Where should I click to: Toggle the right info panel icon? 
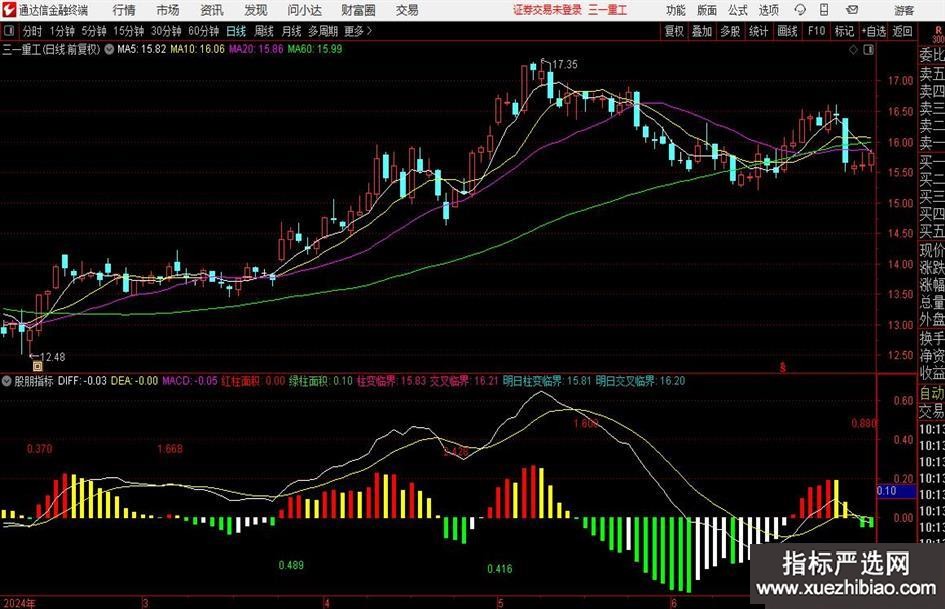(868, 50)
